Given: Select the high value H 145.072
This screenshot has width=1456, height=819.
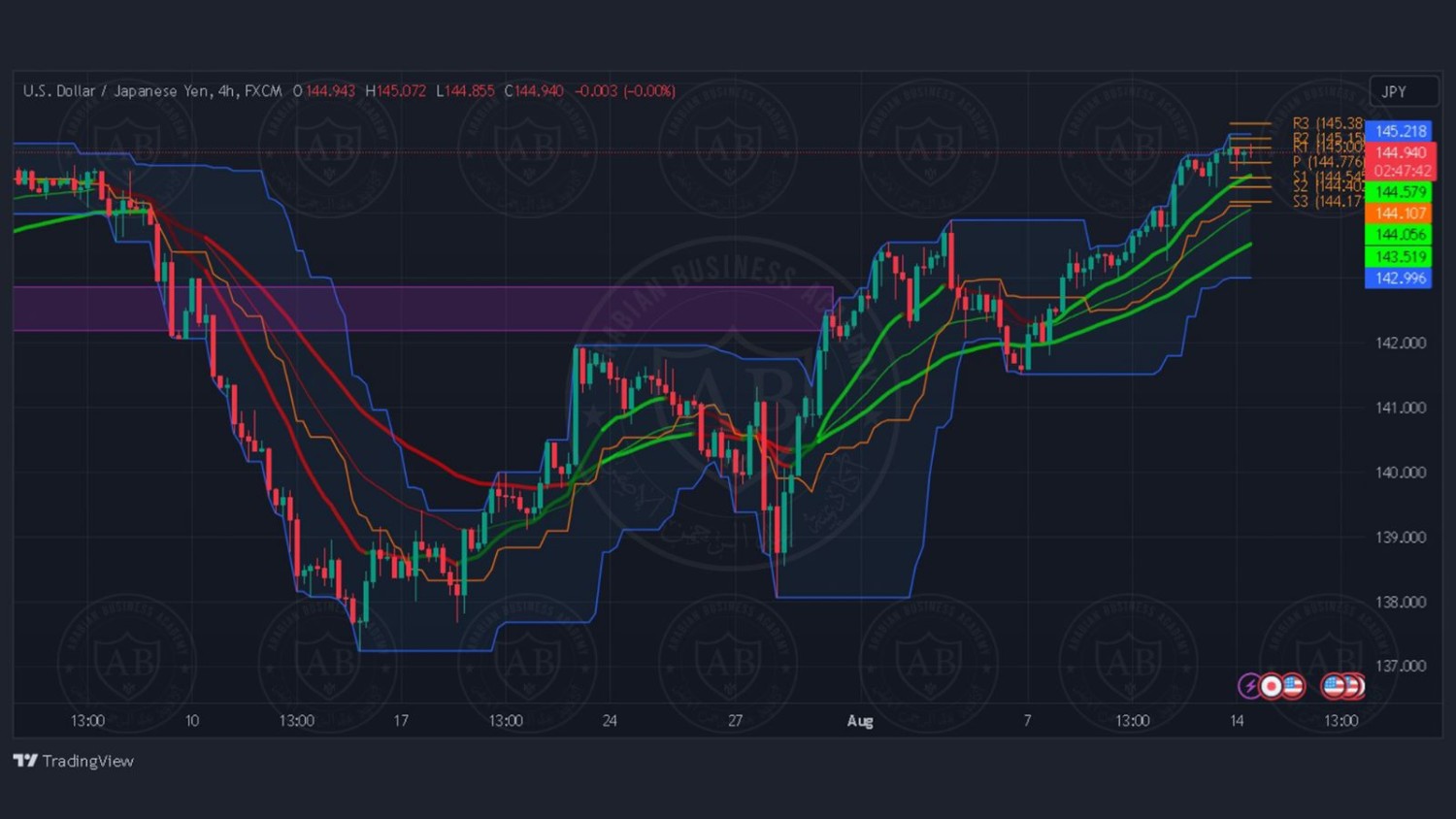Looking at the screenshot, I should [x=396, y=91].
